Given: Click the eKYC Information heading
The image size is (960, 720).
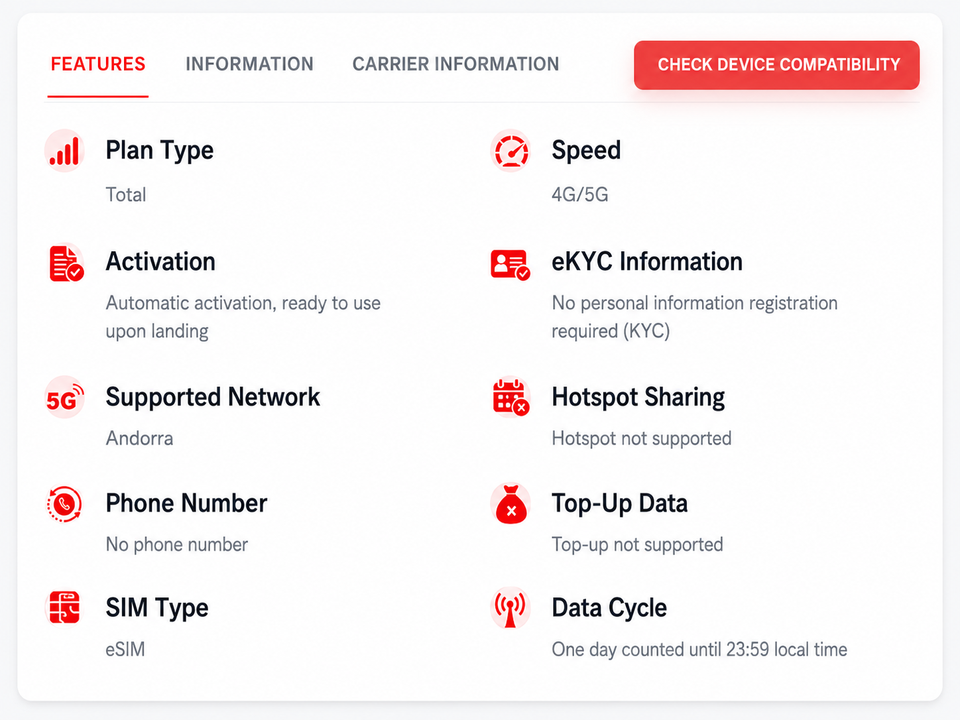Looking at the screenshot, I should coord(647,261).
